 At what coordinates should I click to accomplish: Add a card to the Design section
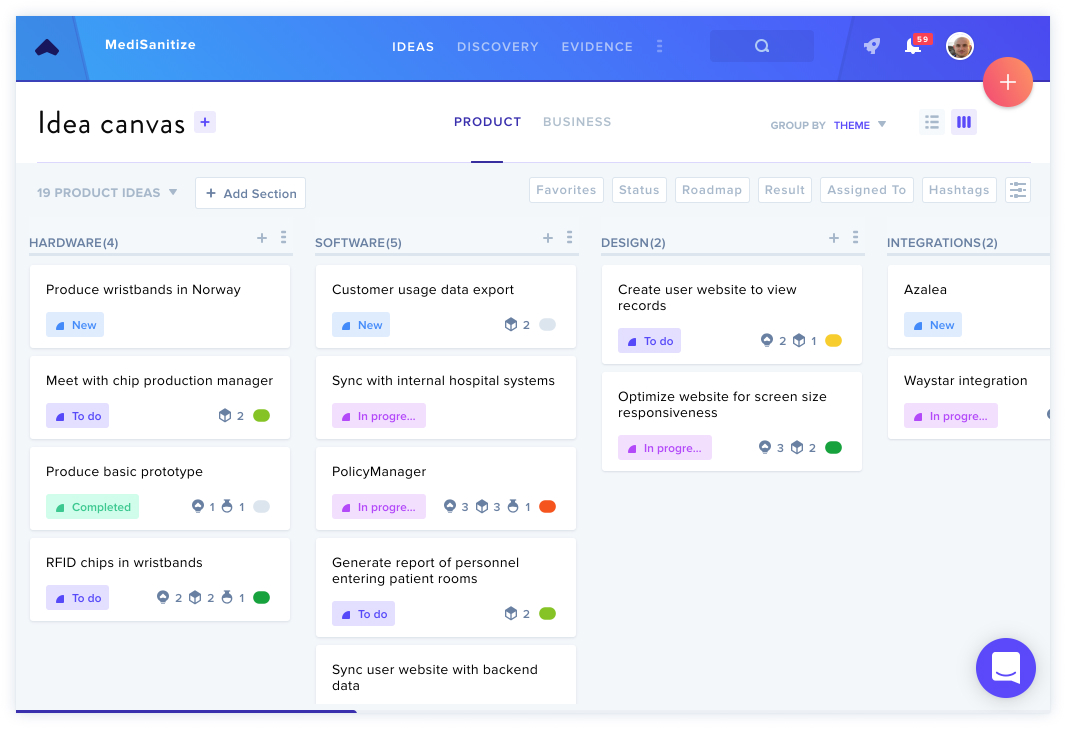(x=834, y=238)
